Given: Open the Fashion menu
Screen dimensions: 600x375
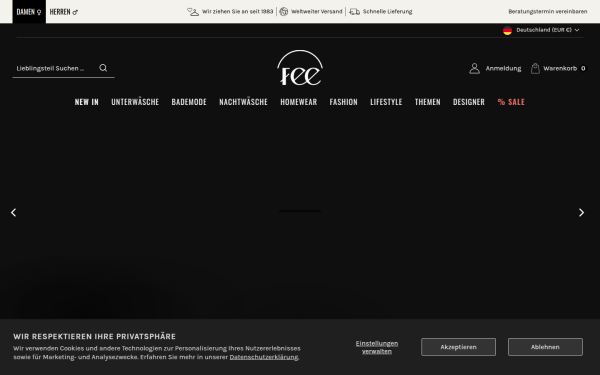Looking at the screenshot, I should pyautogui.click(x=344, y=102).
